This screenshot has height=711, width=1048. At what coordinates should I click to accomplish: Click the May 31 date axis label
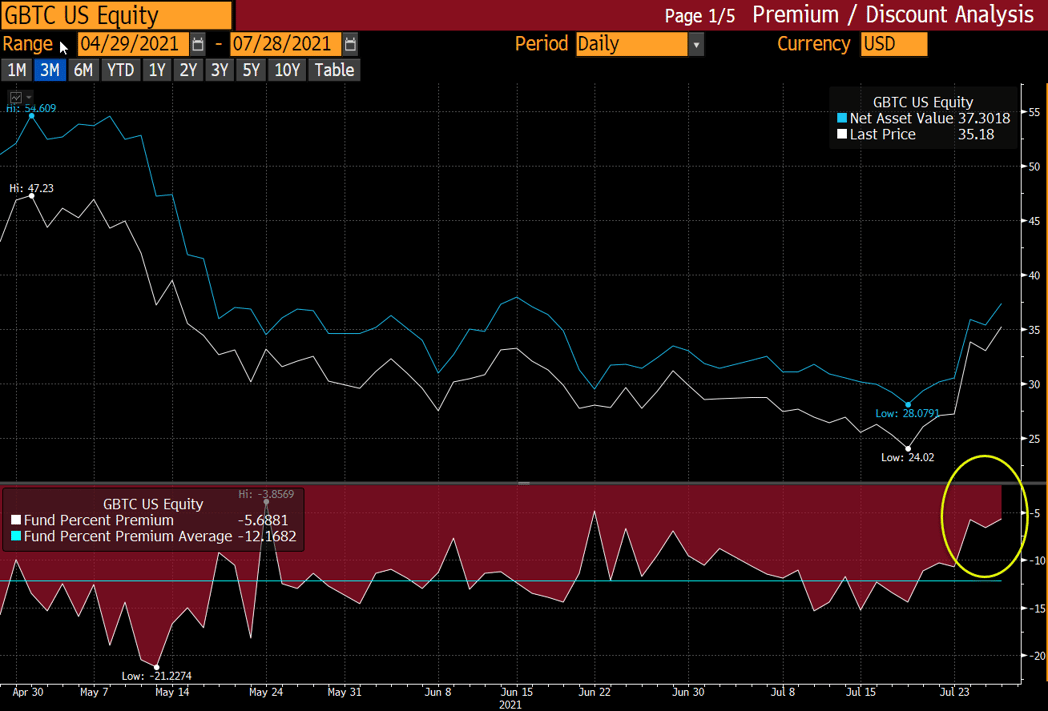coord(345,692)
